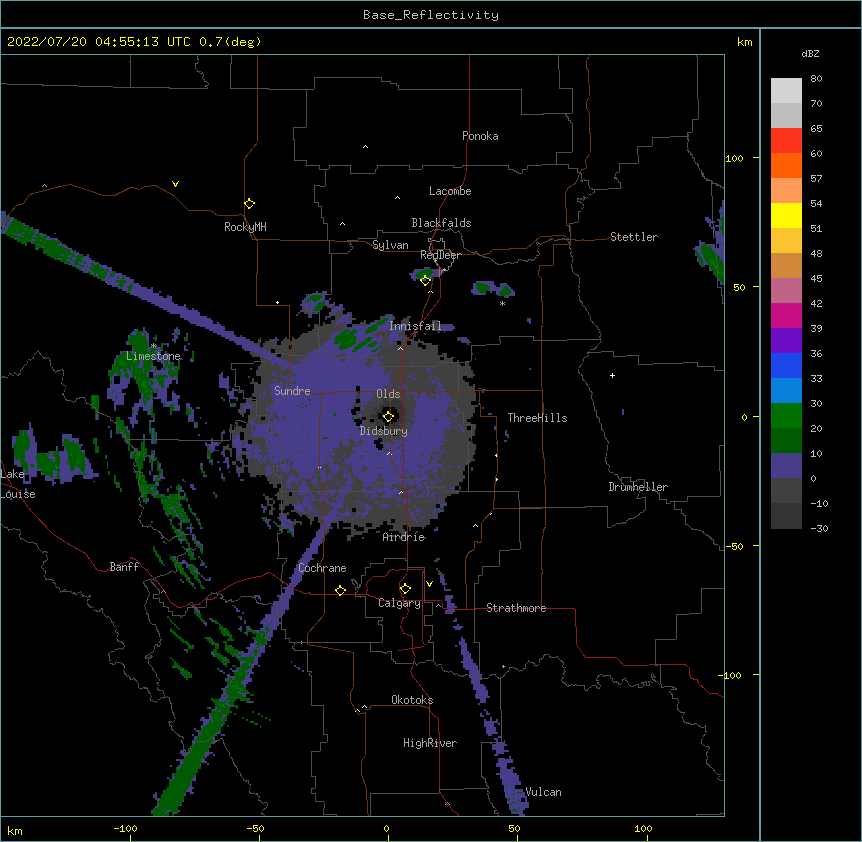Screen dimensions: 862x842
Task: Click the RockyMH label
Action: (245, 227)
